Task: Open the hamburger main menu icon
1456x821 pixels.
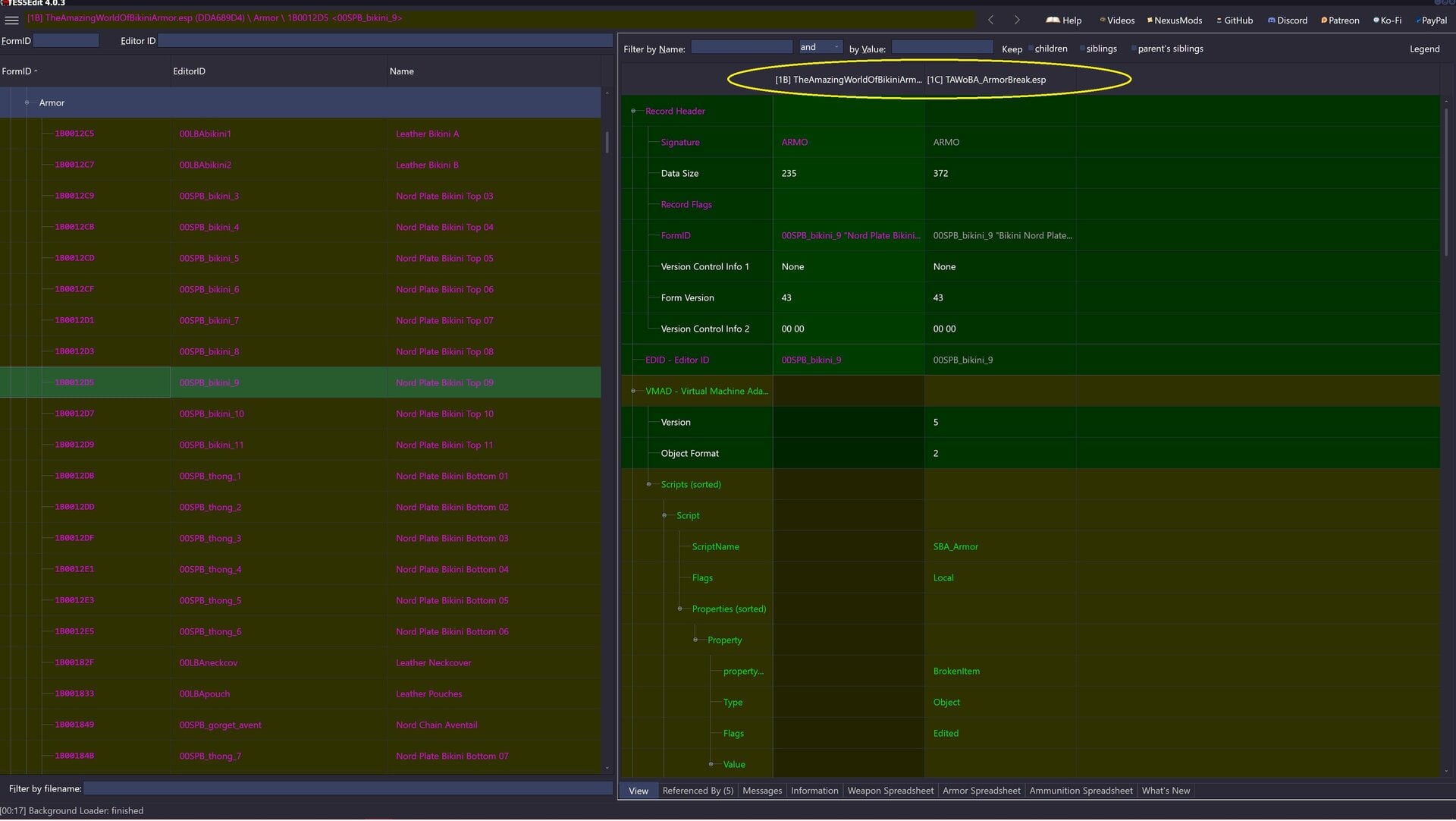Action: point(11,20)
